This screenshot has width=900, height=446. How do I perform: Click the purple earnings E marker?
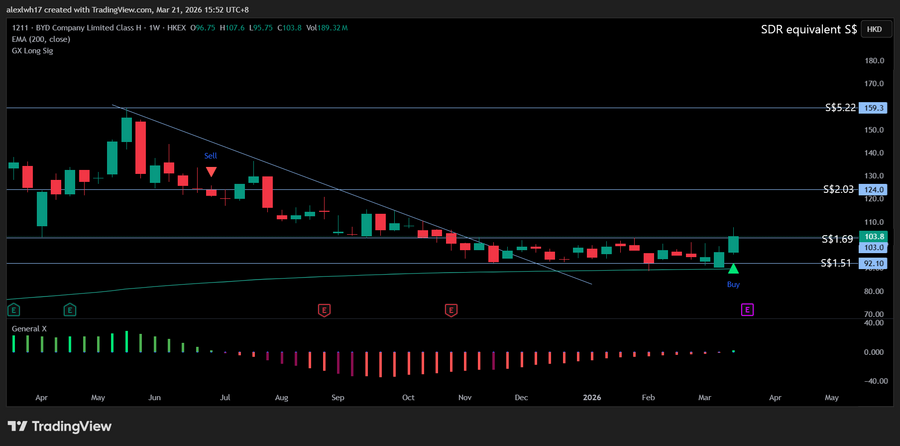click(746, 311)
